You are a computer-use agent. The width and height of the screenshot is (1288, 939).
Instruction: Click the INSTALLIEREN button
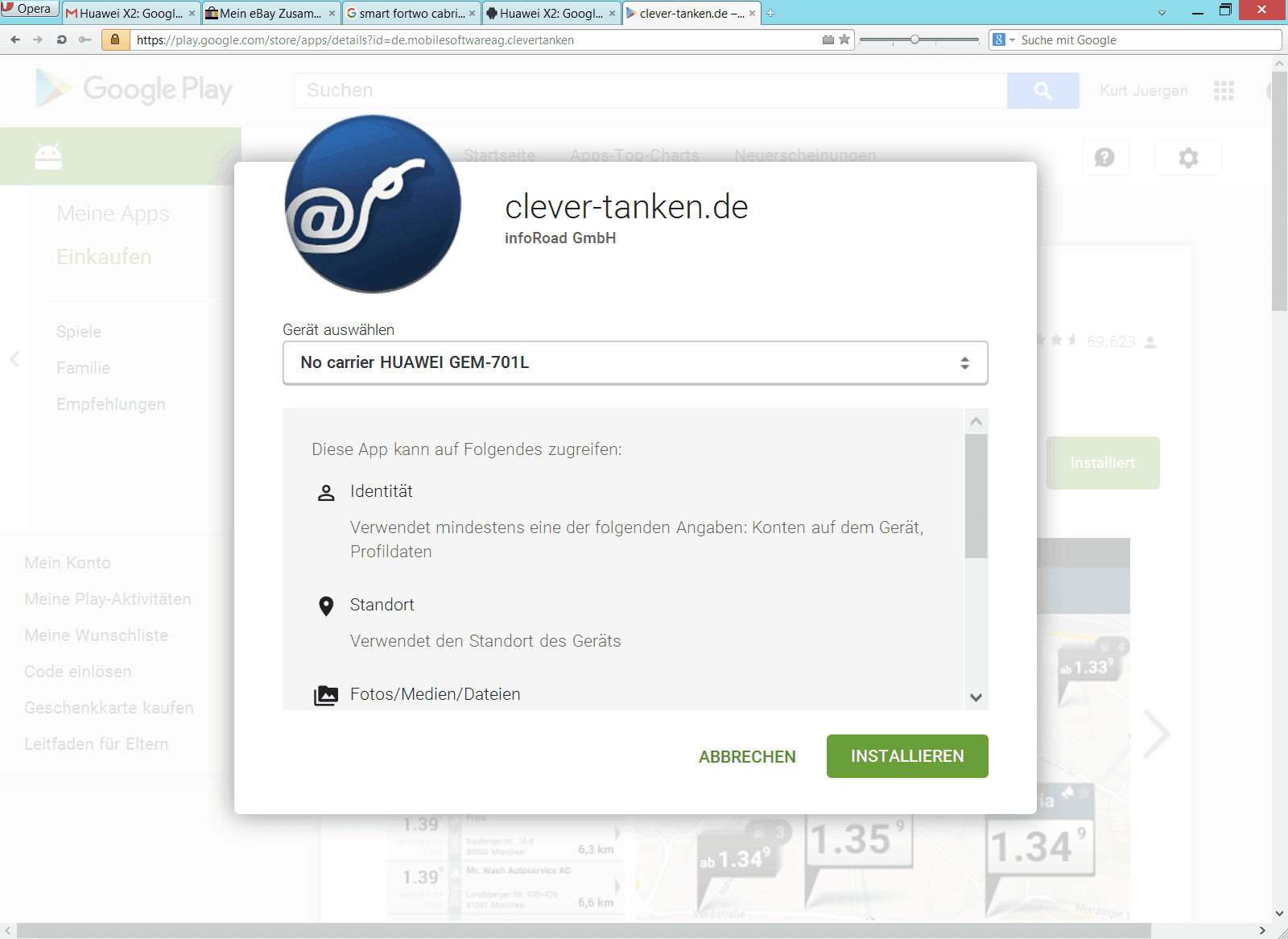pos(907,756)
